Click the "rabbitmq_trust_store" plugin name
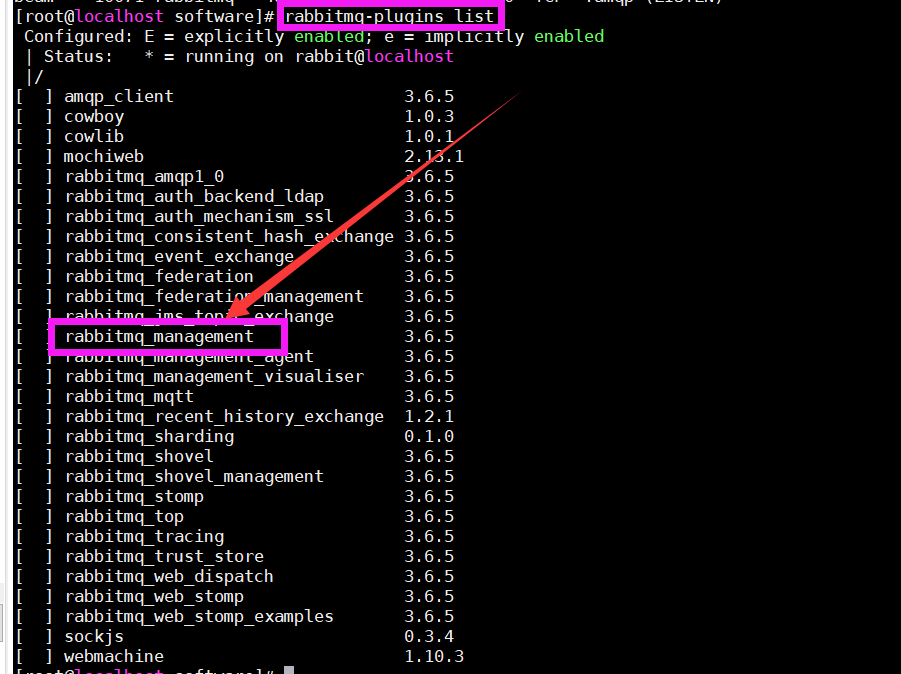Viewport: 901px width, 674px height. pyautogui.click(x=164, y=556)
